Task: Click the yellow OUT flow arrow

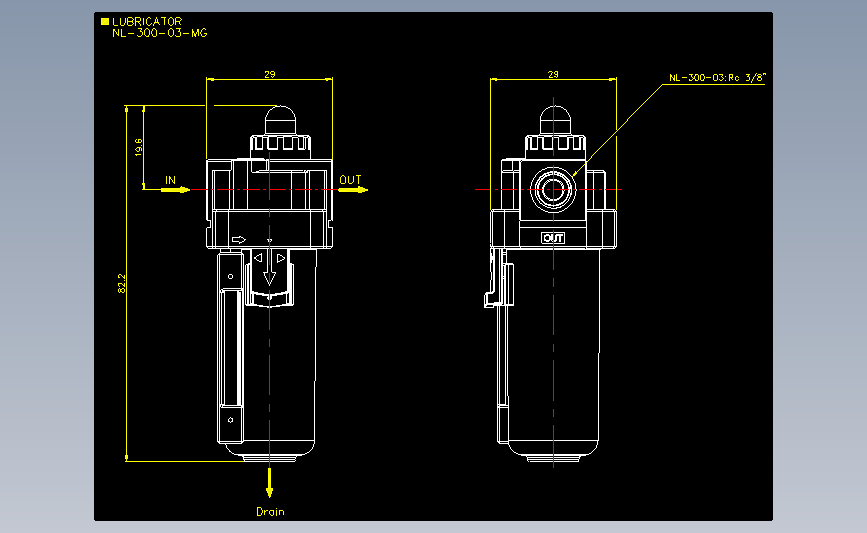Action: coord(353,190)
